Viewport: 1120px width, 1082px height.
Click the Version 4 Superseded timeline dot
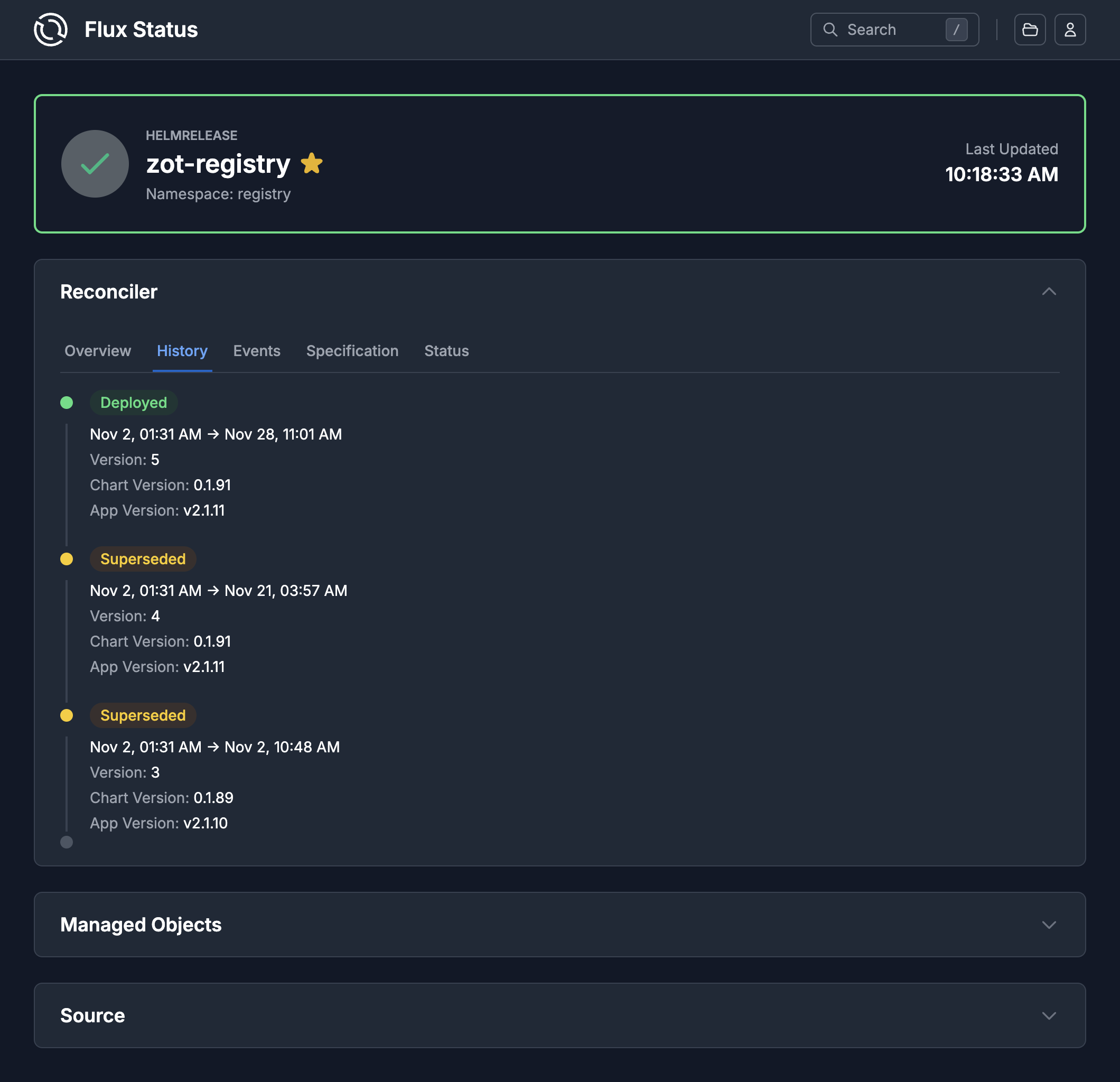click(67, 559)
